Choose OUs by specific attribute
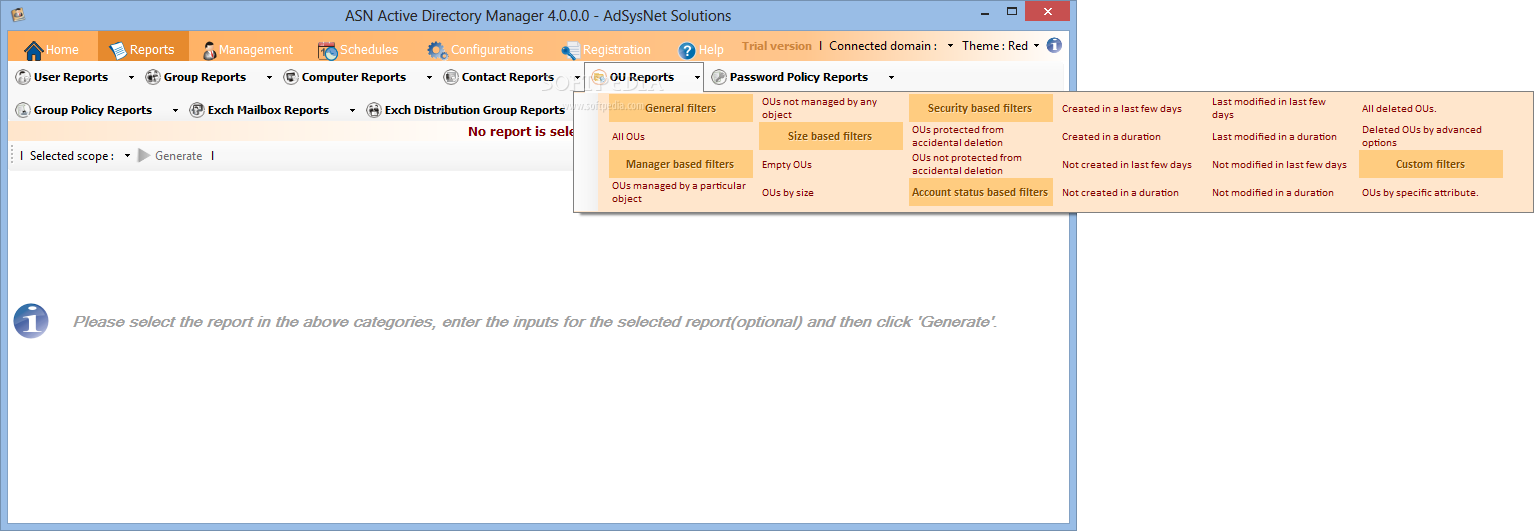1534x531 pixels. click(1420, 192)
